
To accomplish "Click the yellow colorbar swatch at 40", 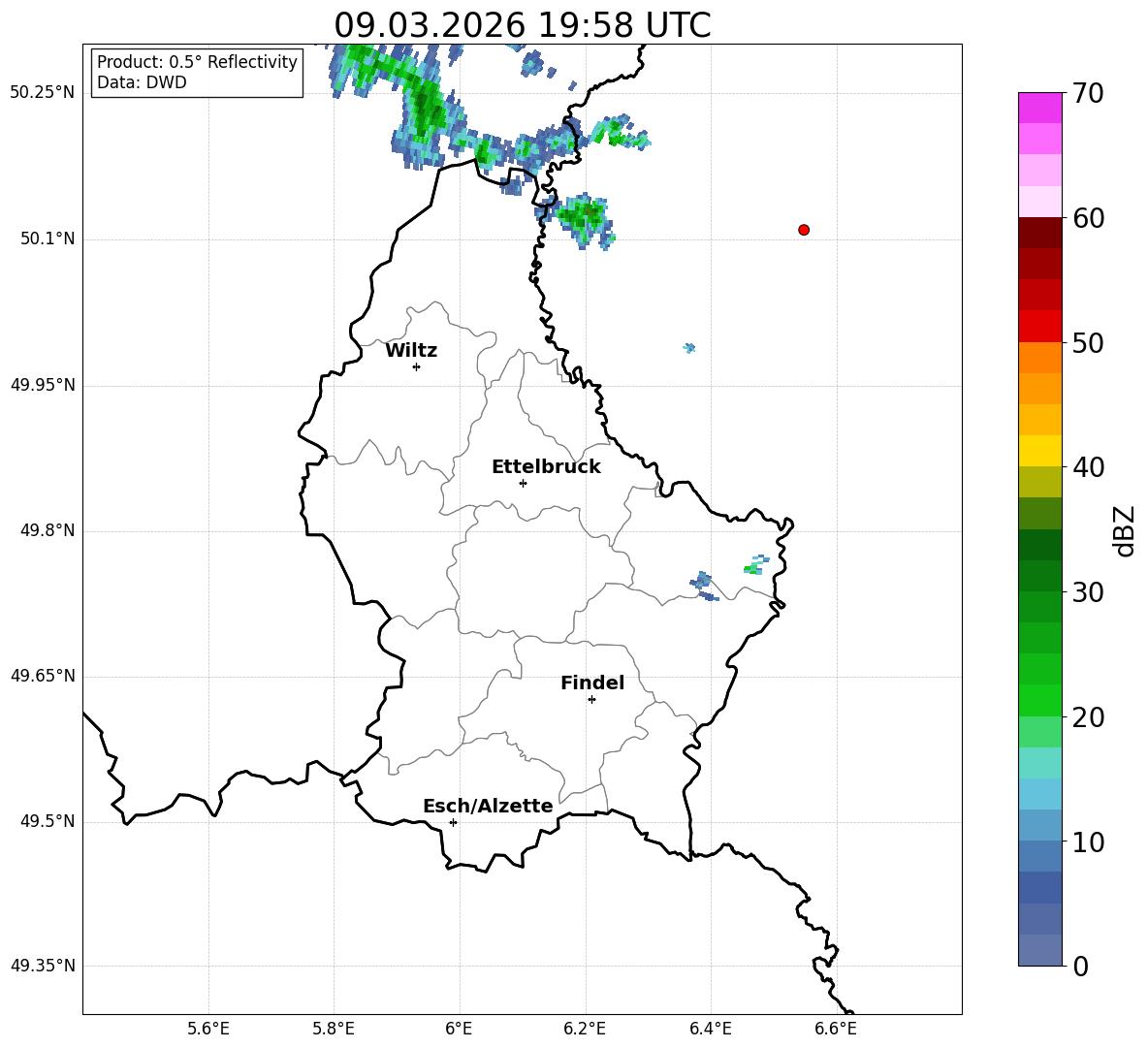I will pos(1040,451).
